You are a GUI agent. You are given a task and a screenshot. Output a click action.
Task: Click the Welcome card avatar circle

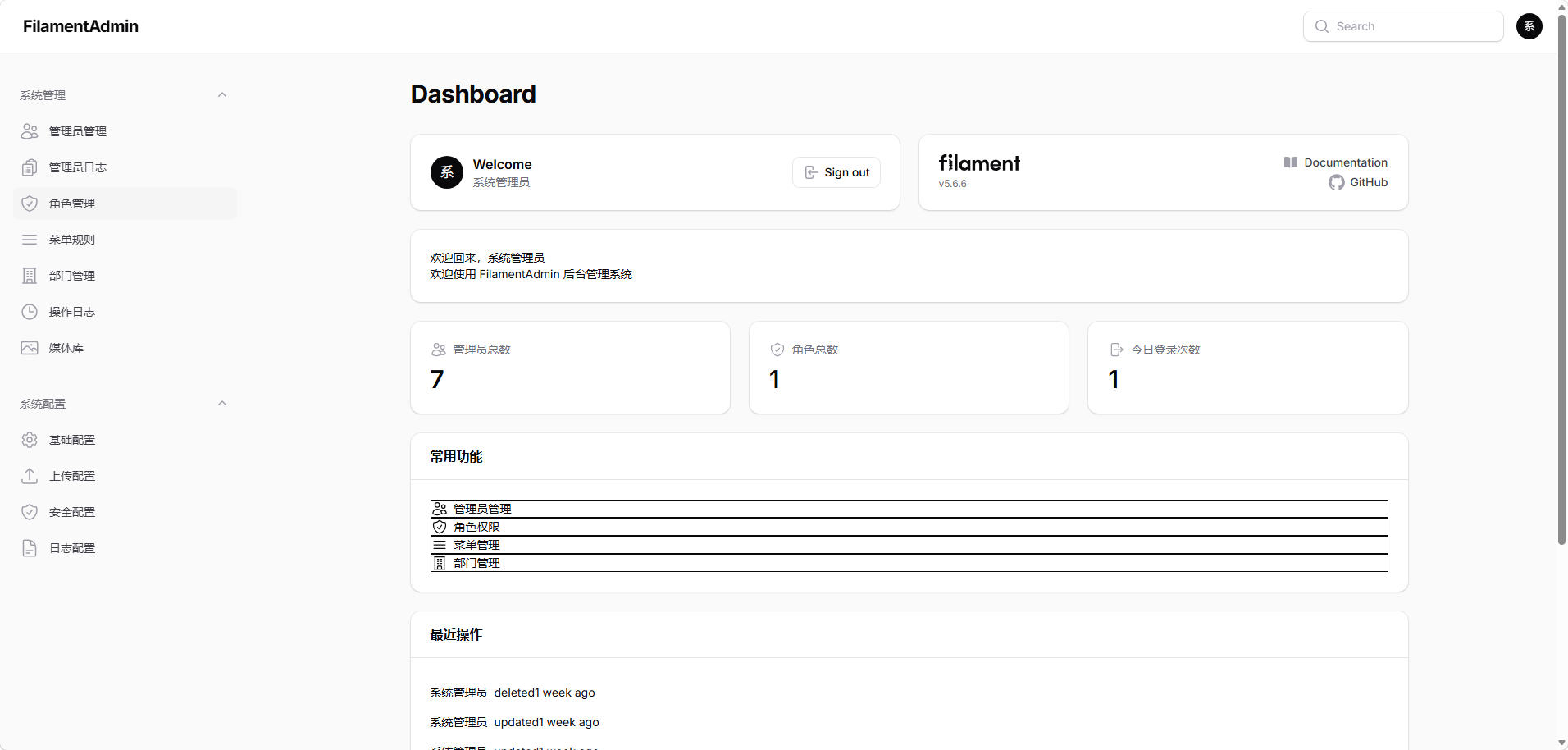click(447, 172)
